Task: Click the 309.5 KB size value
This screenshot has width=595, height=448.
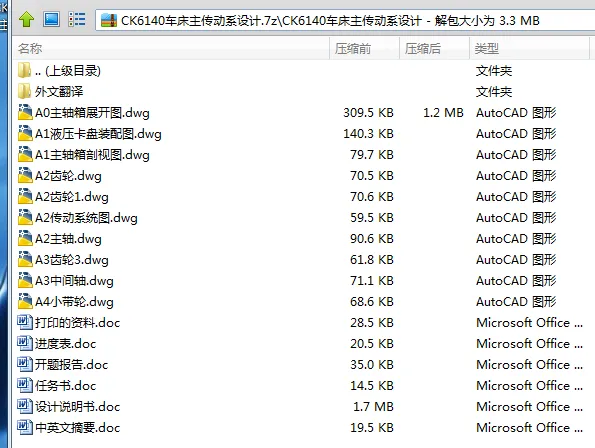Action: [x=368, y=113]
